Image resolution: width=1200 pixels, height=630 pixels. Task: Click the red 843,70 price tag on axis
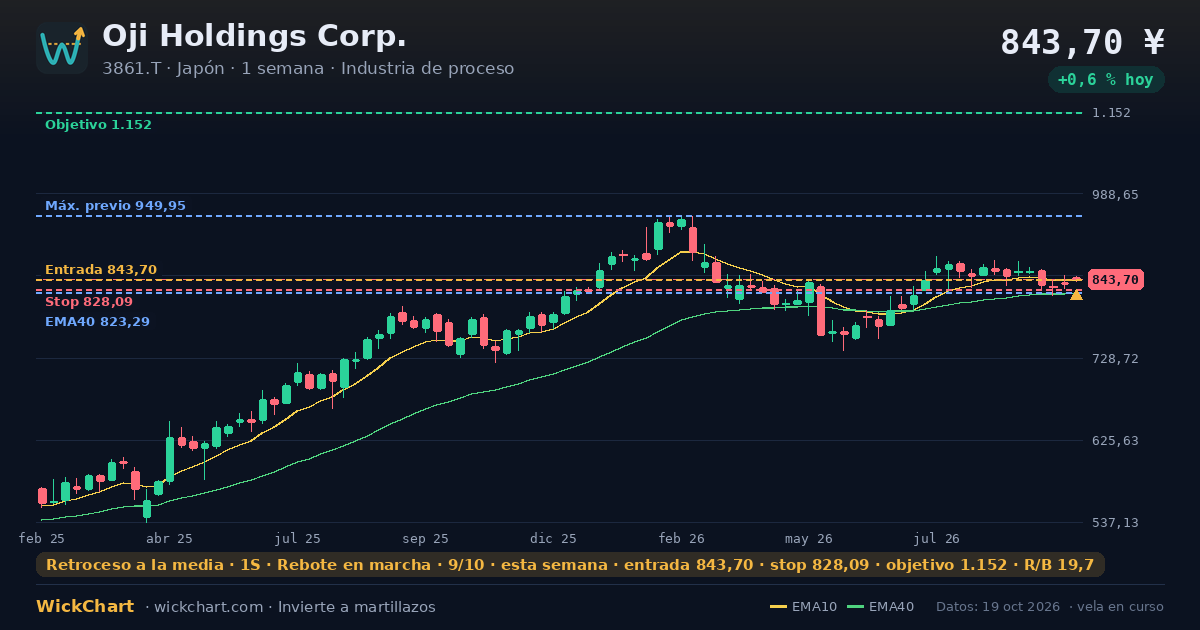(1116, 280)
